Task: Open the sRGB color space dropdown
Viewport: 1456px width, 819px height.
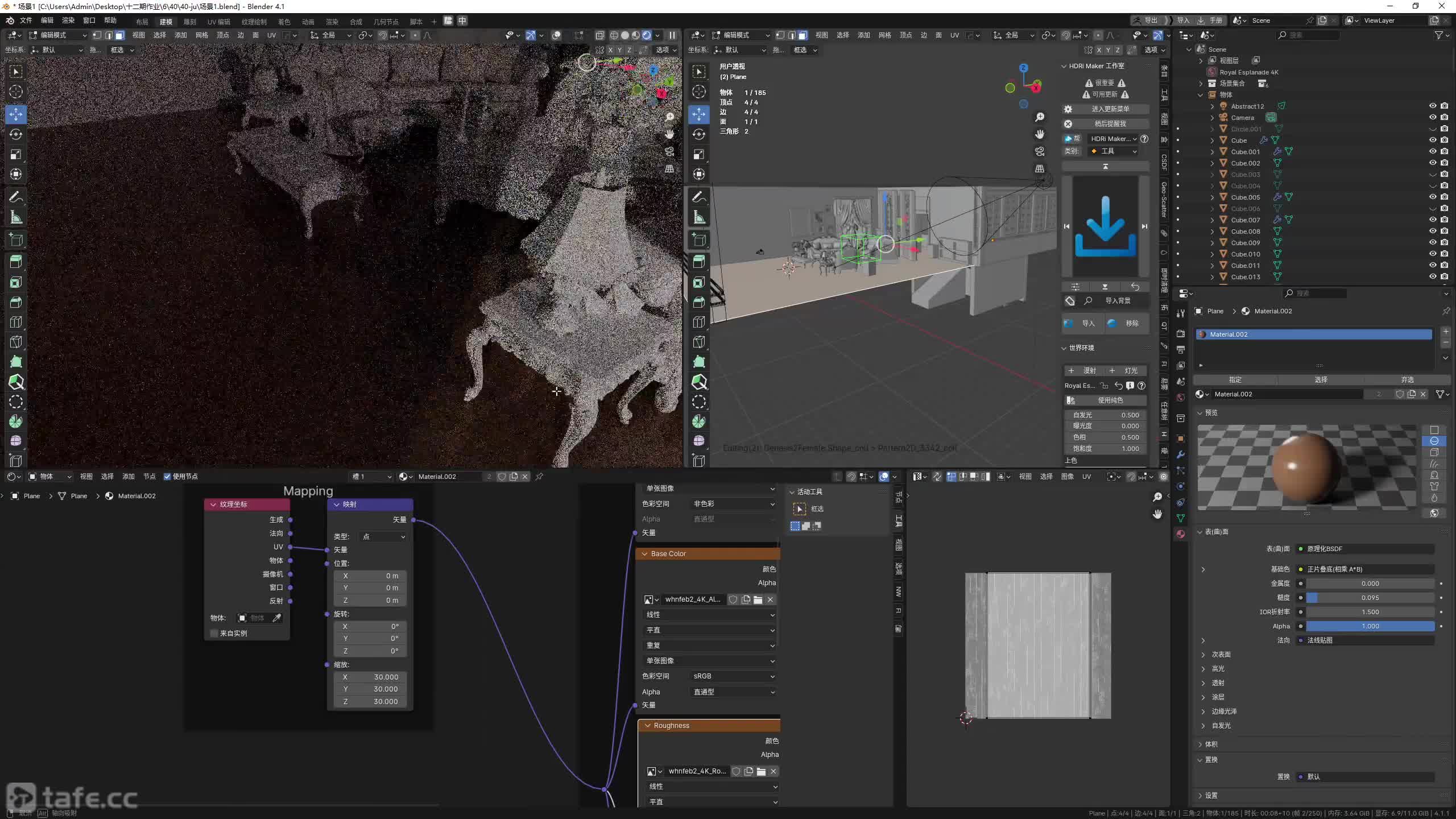Action: point(733,676)
